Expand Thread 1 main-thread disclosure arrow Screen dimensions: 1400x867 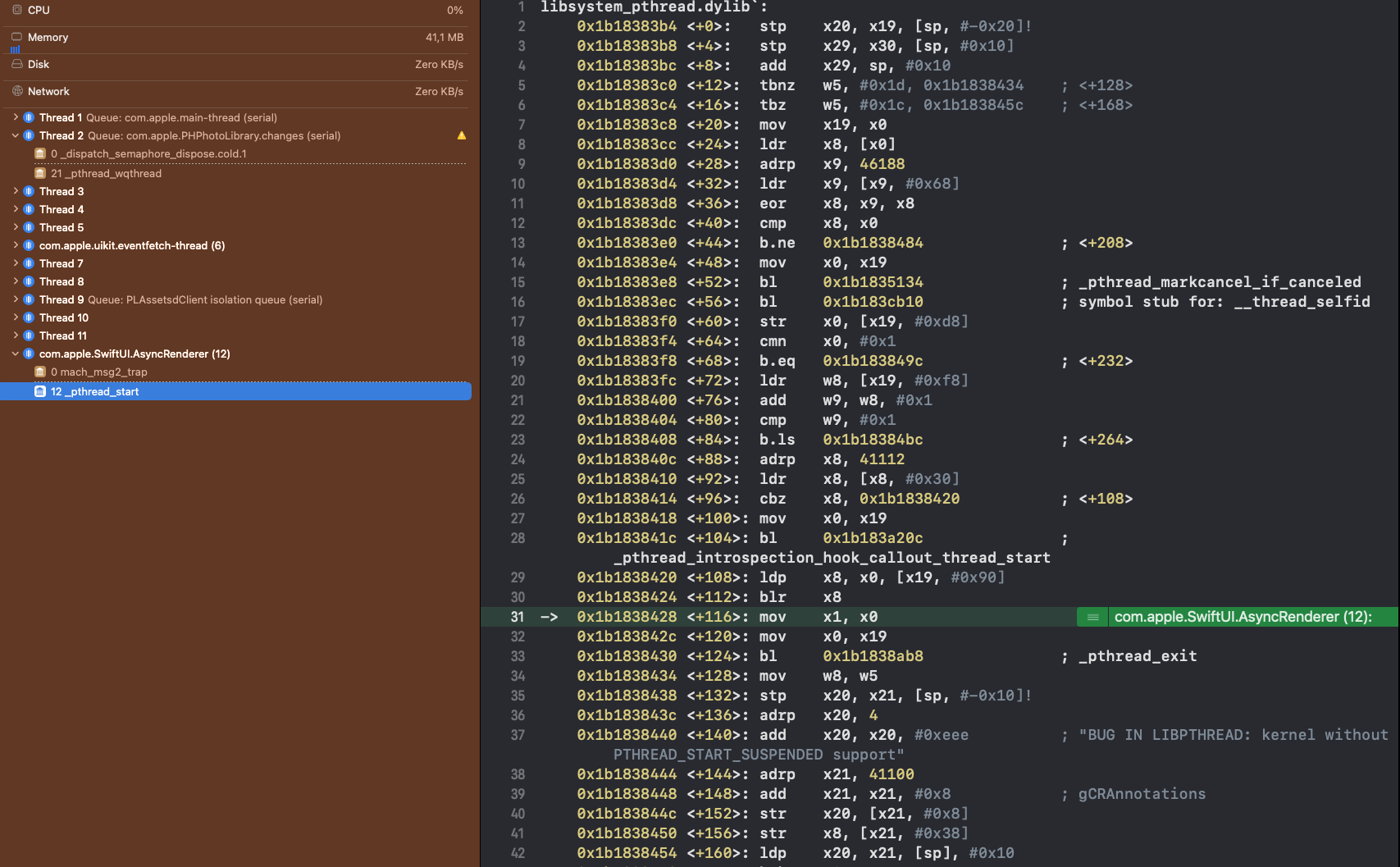click(x=16, y=117)
